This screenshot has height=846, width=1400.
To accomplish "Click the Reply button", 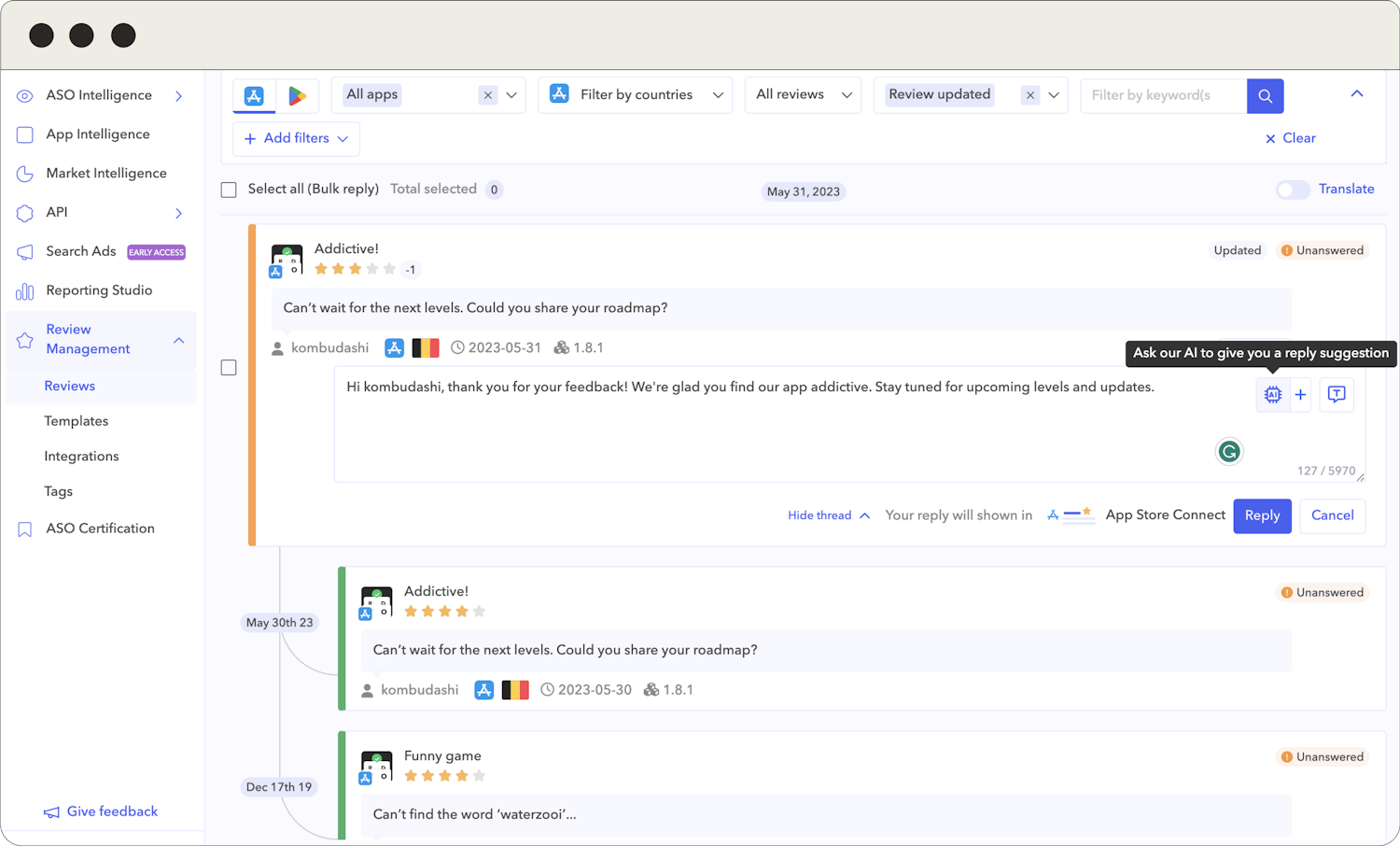I will (x=1262, y=515).
